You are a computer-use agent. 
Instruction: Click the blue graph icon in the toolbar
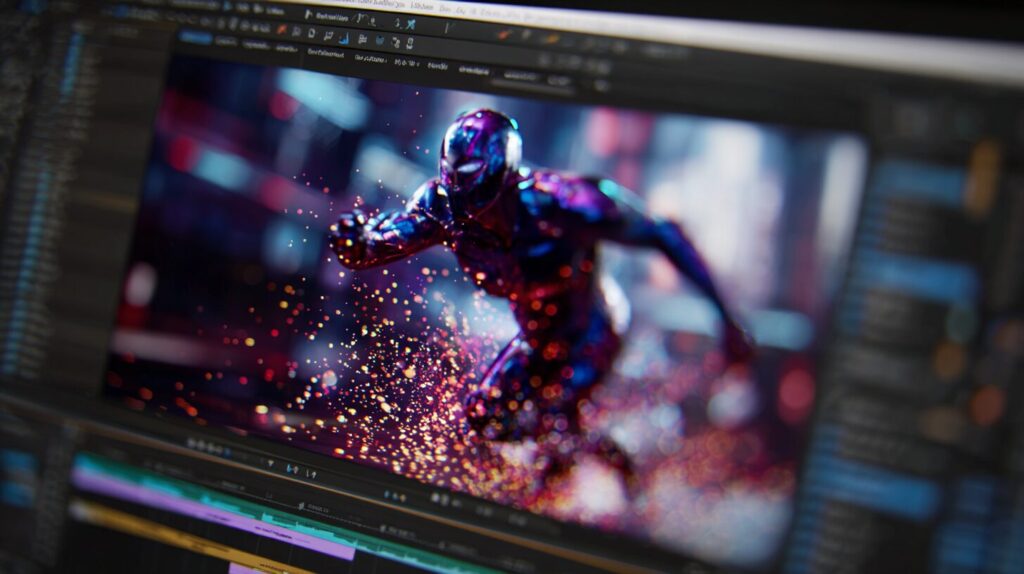pos(344,39)
